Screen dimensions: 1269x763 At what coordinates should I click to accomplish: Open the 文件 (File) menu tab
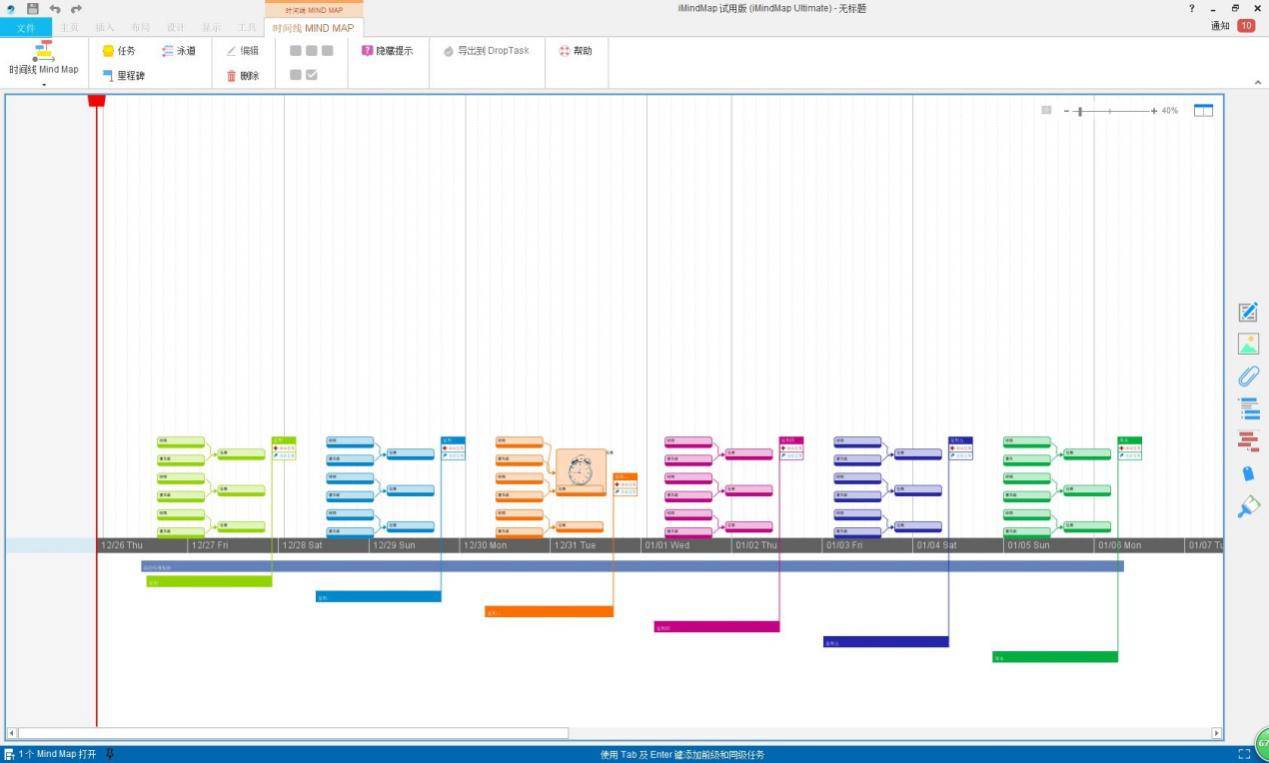point(26,28)
